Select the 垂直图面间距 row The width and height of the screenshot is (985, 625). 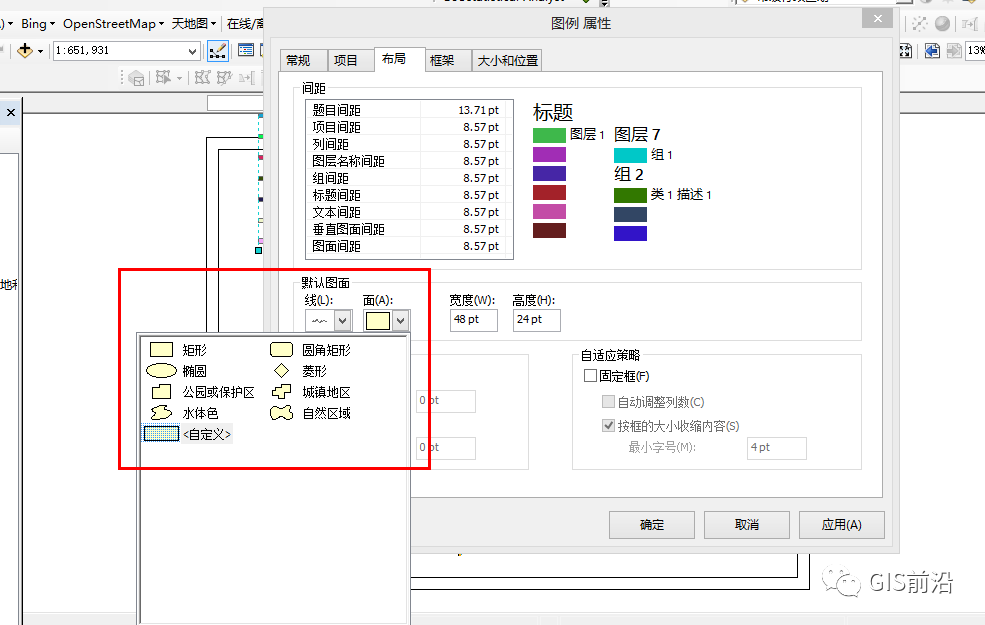point(409,229)
